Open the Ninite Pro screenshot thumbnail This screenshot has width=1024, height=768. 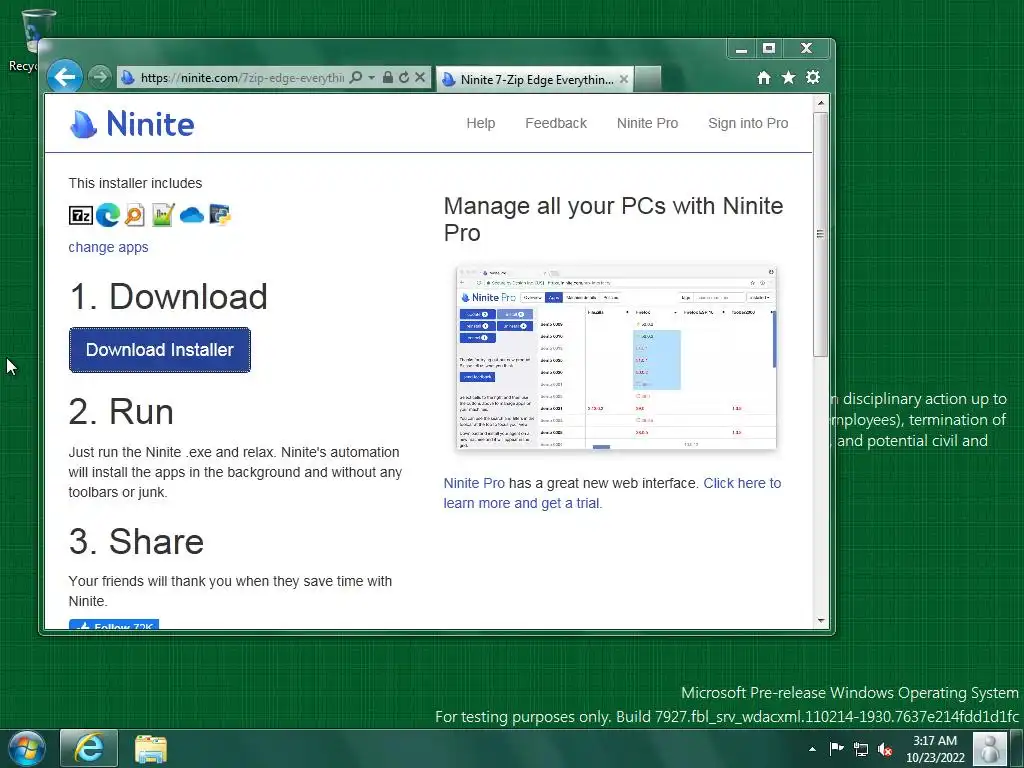tap(616, 358)
